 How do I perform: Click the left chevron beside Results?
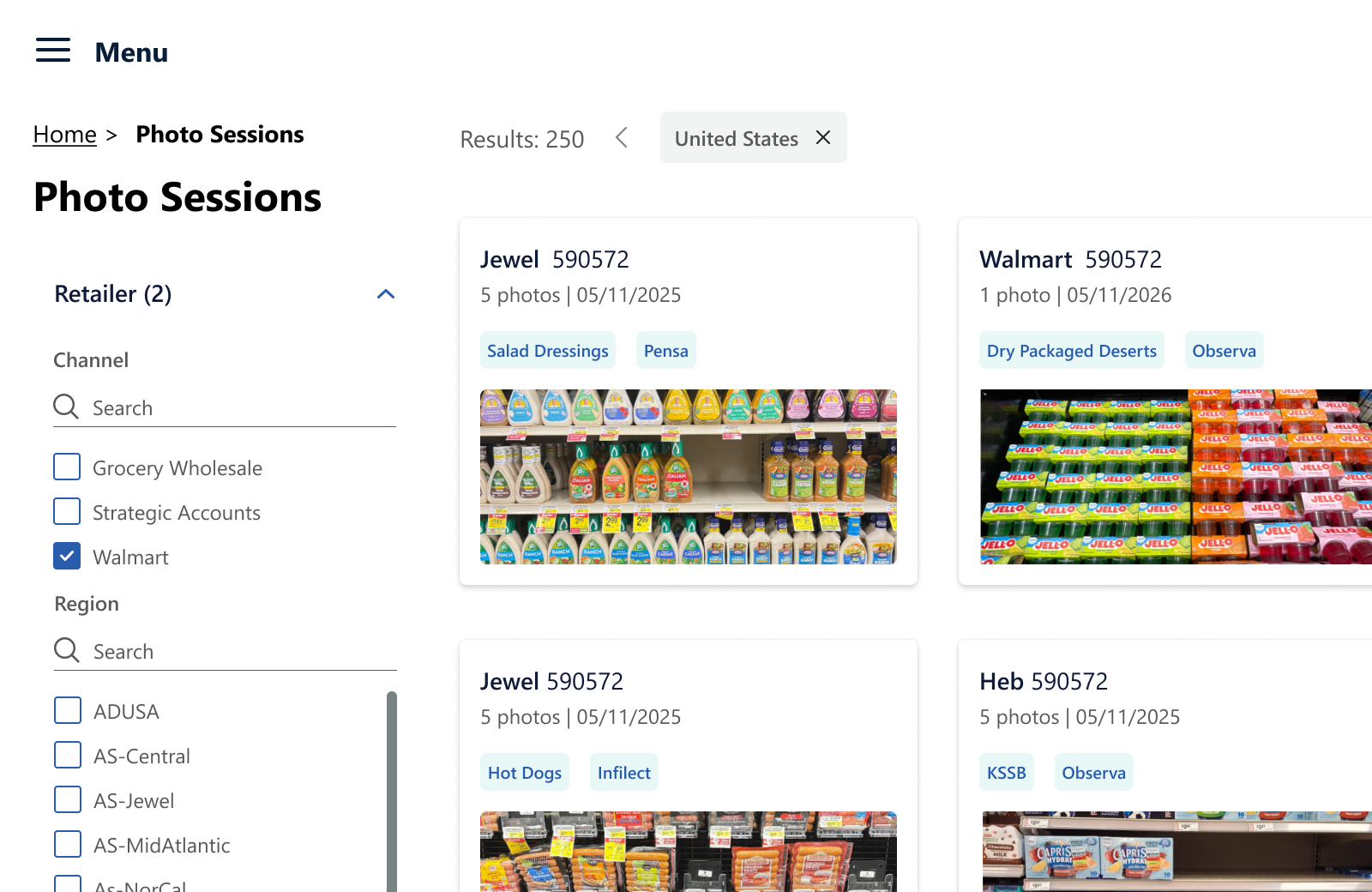point(622,137)
